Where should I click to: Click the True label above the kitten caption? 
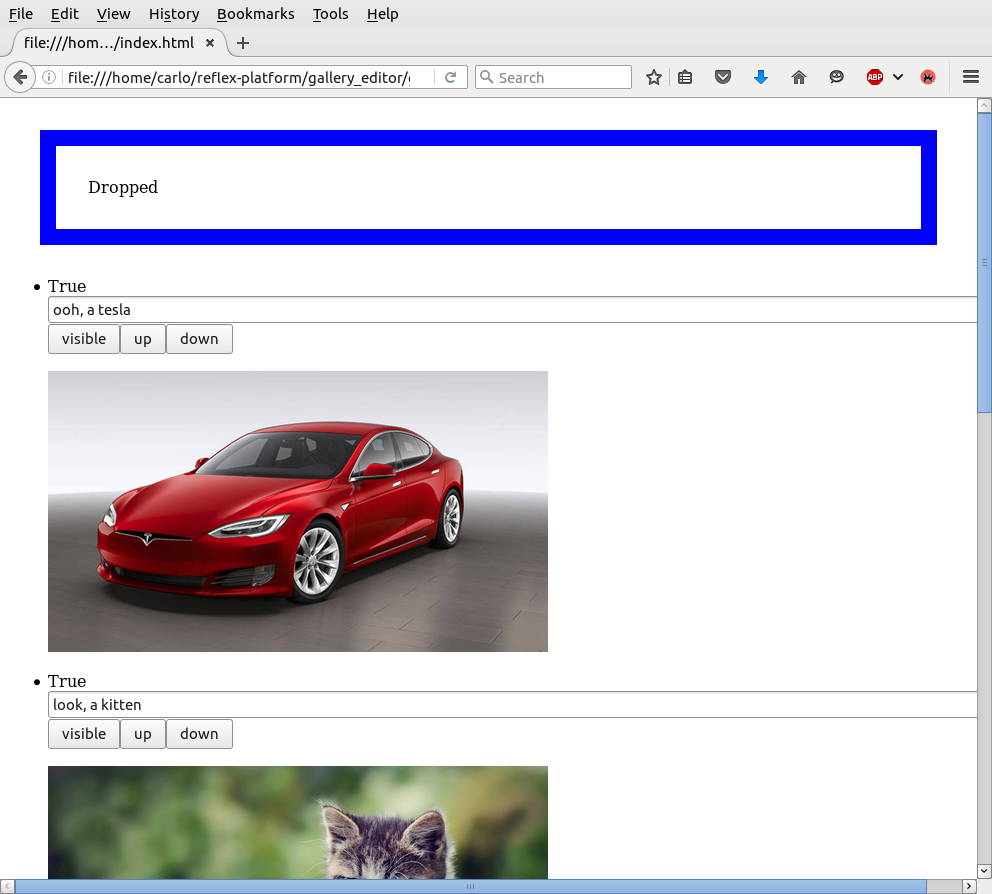coord(67,681)
